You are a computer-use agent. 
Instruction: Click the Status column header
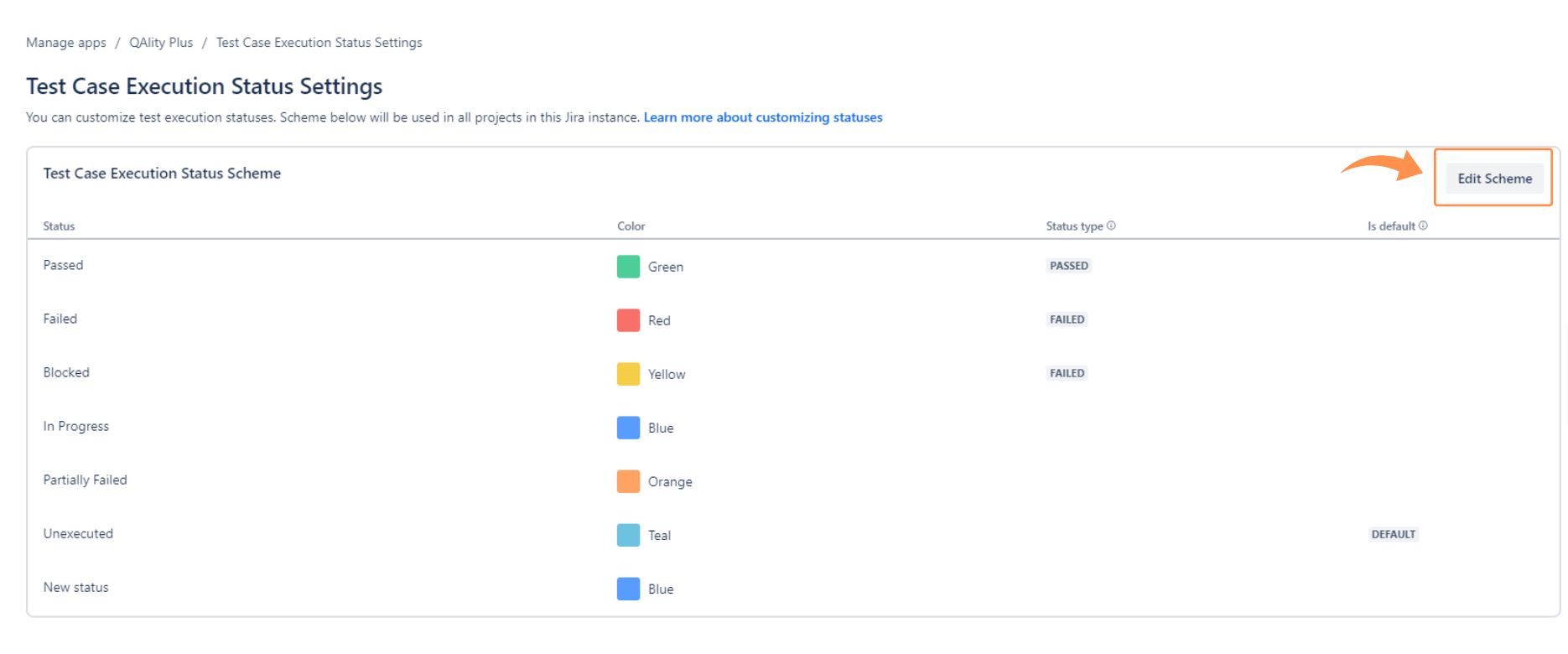[59, 226]
